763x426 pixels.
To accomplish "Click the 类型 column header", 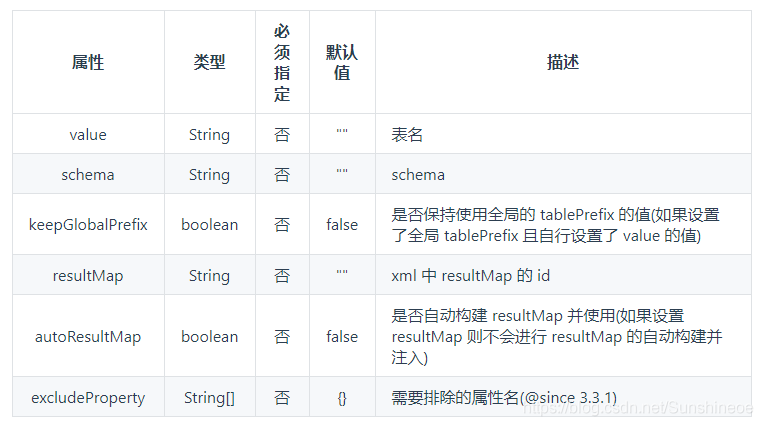I will point(210,62).
